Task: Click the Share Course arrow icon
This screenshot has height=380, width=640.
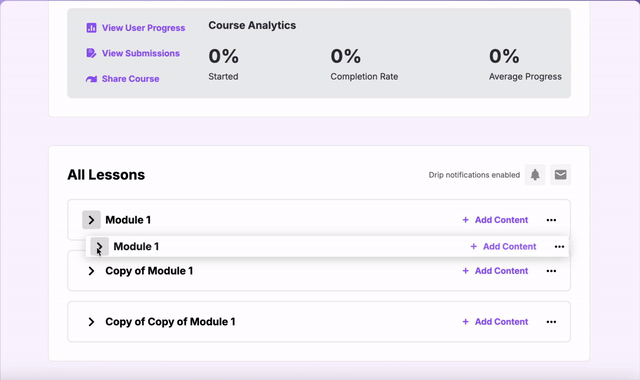Action: (91, 79)
